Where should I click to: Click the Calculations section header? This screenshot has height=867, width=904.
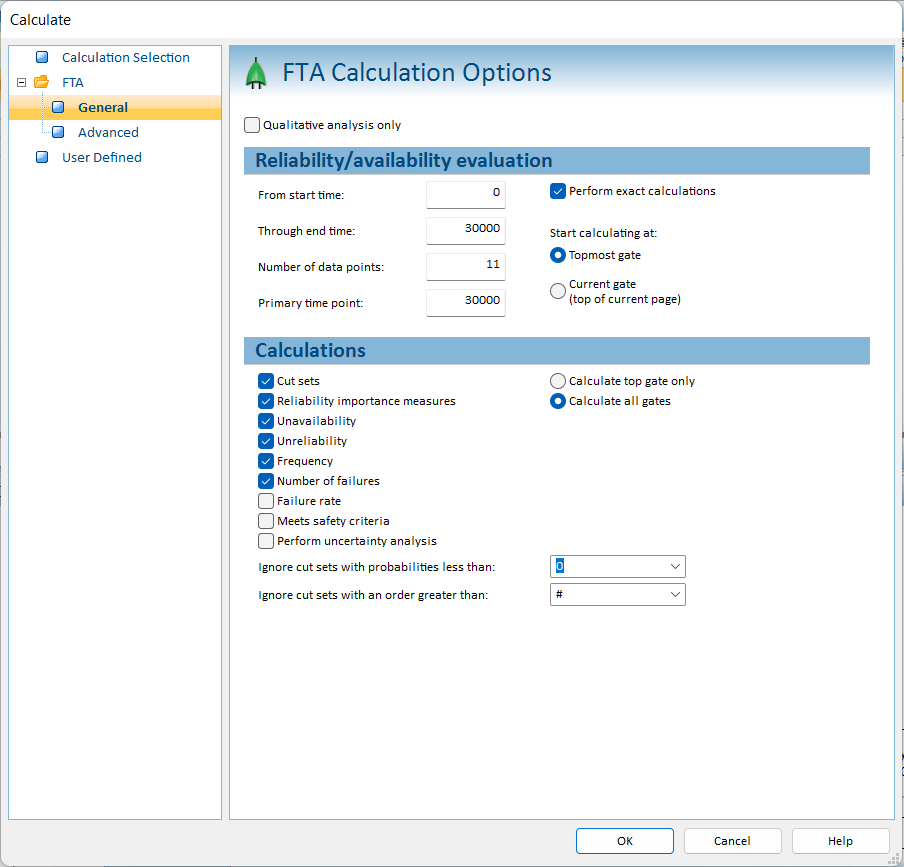557,350
